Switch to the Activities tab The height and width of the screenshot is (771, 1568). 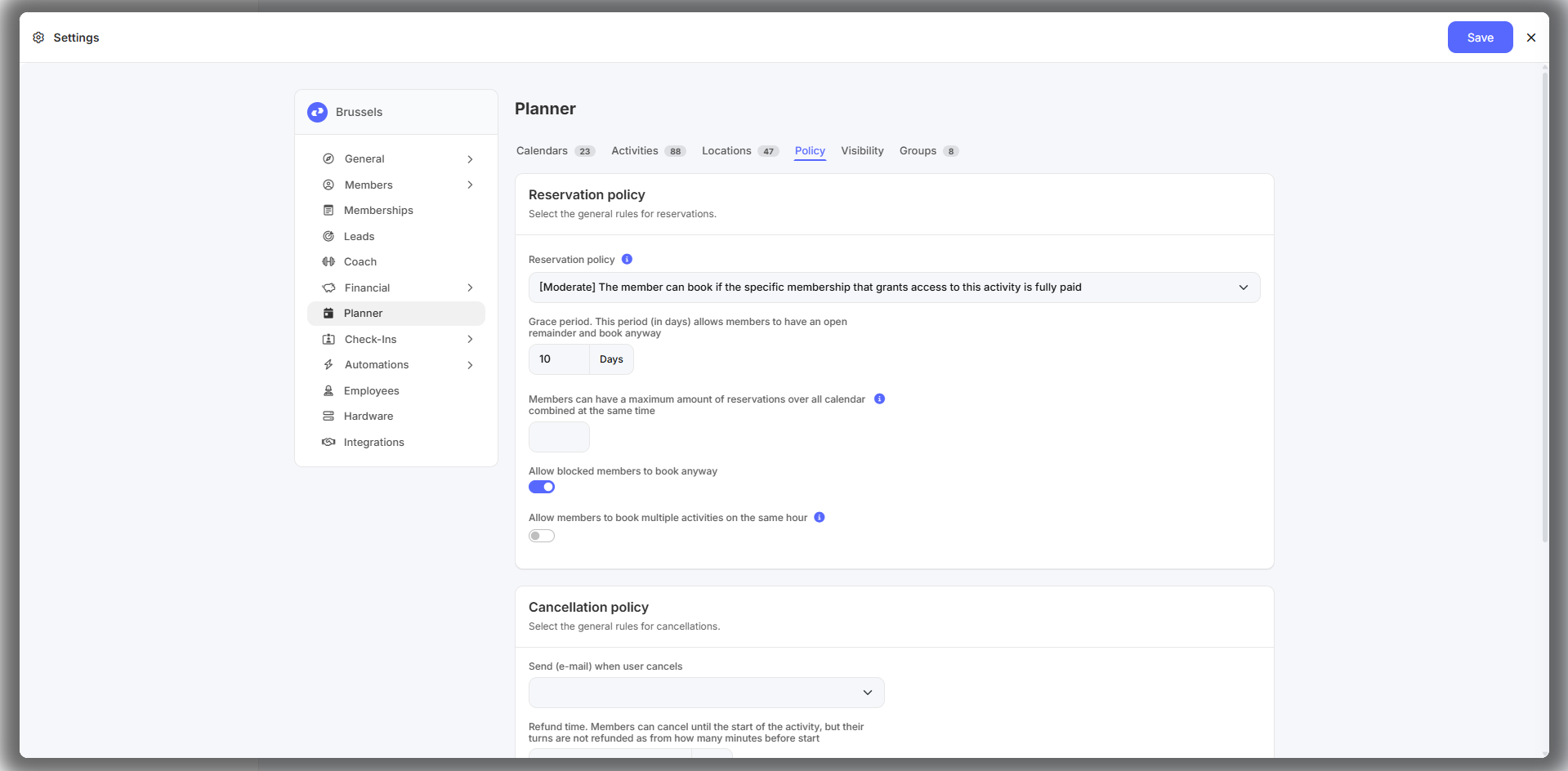point(648,151)
